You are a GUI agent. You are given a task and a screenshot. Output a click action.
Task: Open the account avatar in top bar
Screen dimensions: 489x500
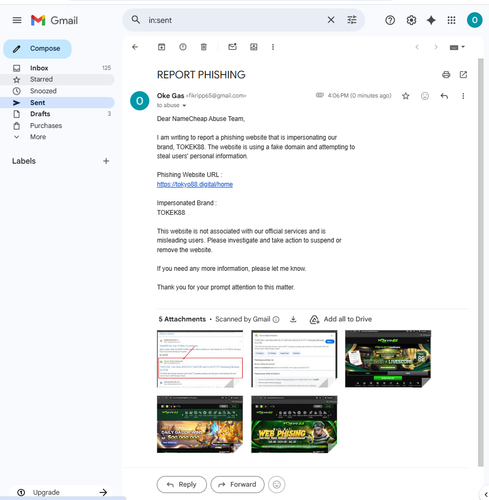point(474,20)
